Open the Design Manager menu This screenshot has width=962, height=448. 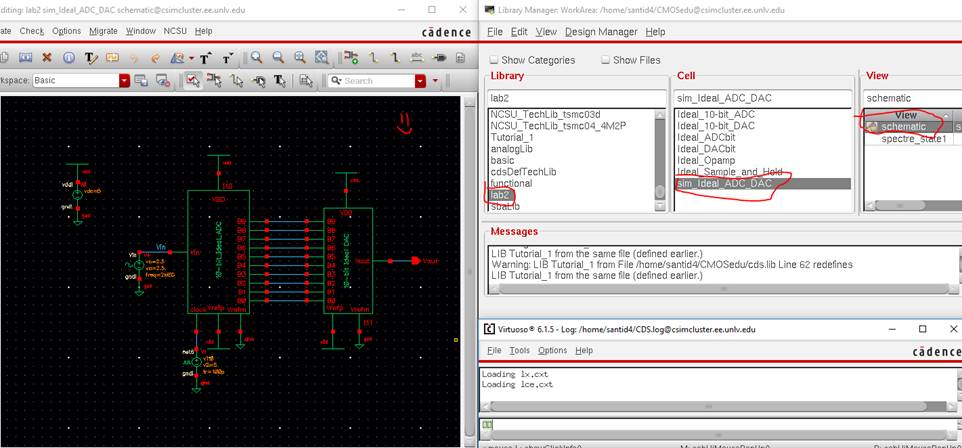point(601,32)
